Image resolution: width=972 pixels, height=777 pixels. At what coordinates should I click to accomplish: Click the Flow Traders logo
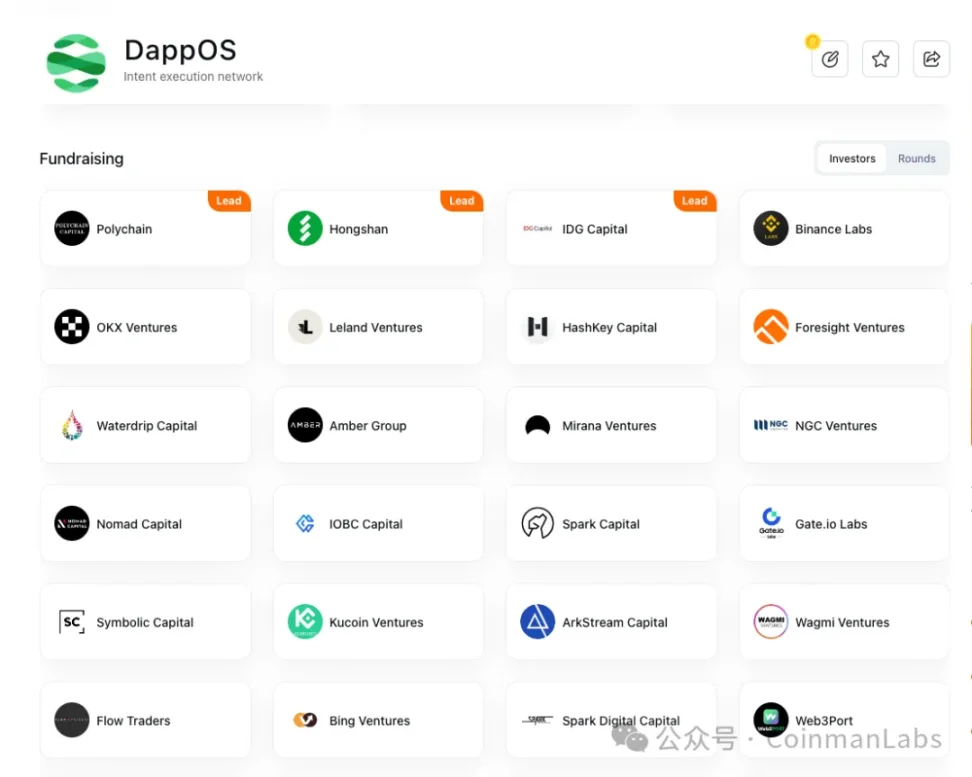[x=72, y=720]
